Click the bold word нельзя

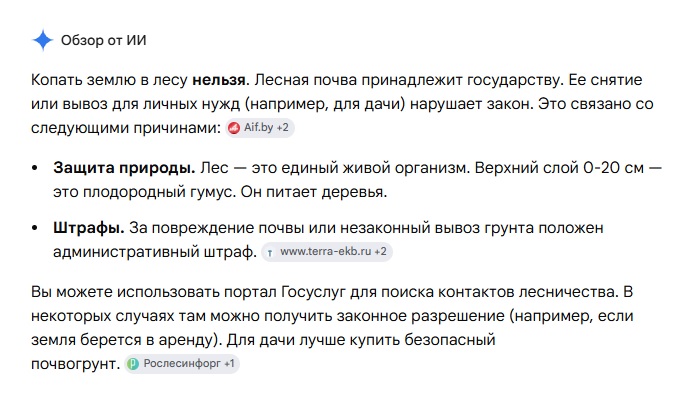pos(219,80)
